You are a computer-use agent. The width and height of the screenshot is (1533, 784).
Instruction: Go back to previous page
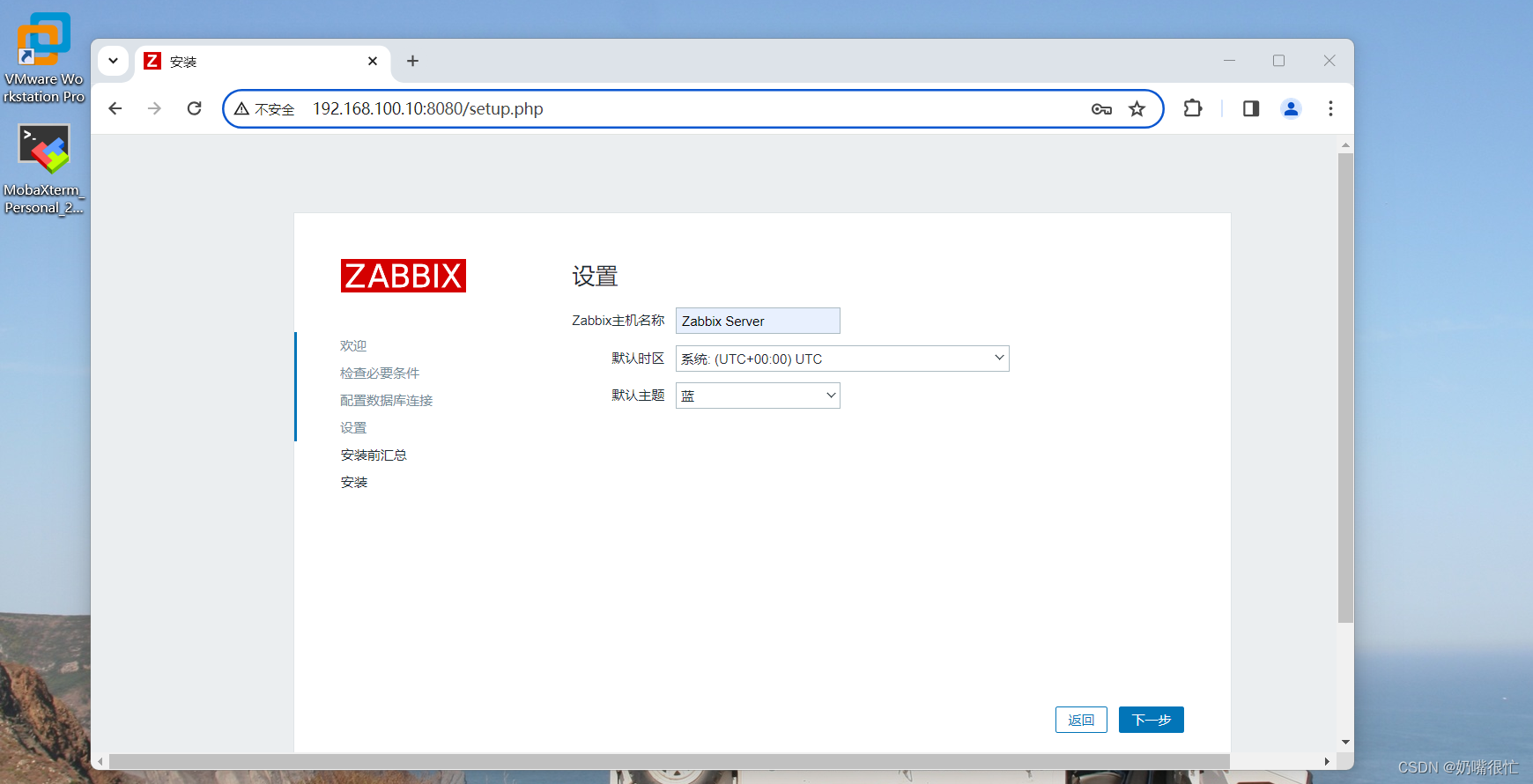115,108
